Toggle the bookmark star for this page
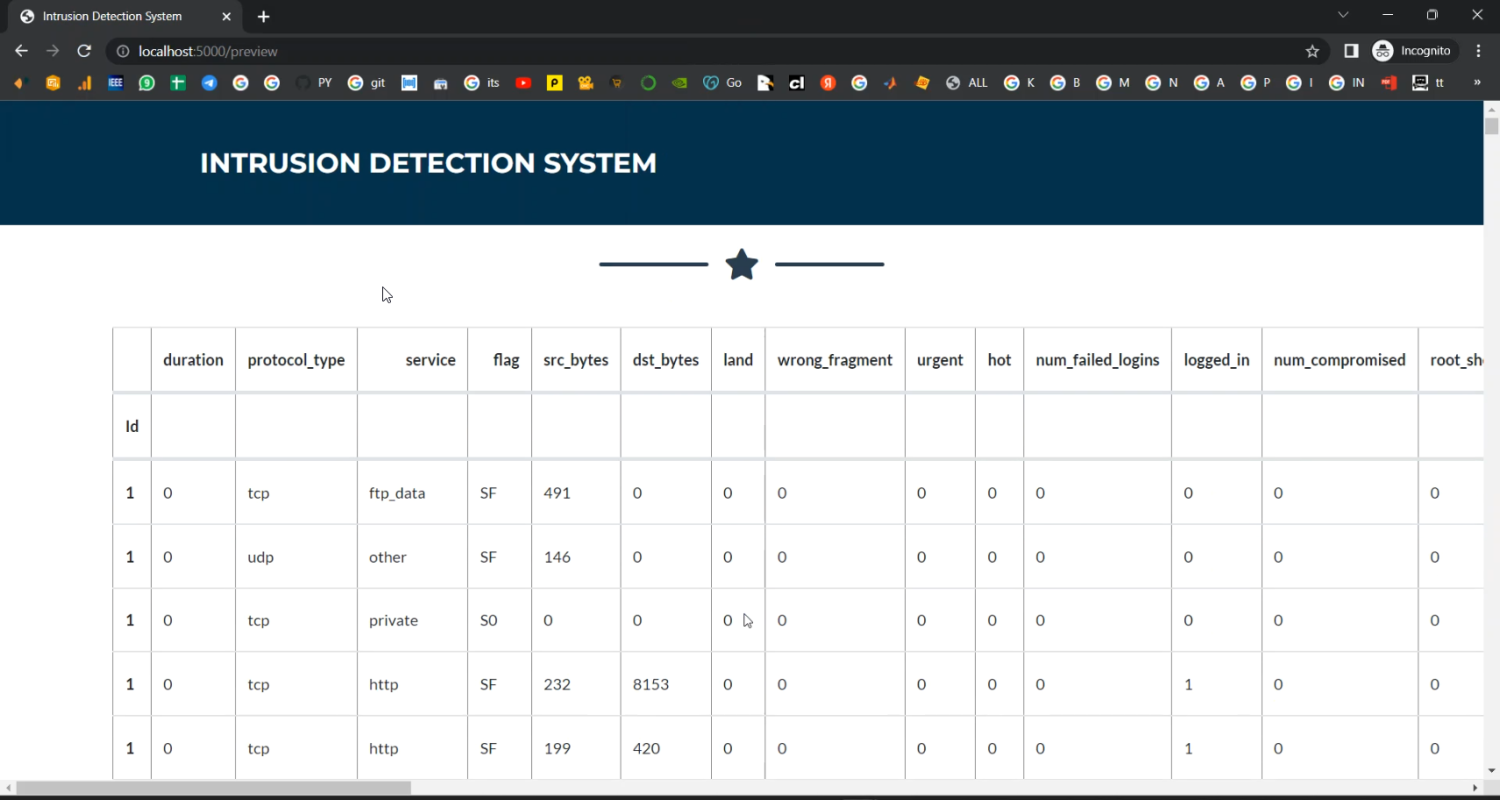Screen dimensions: 1500x800 click(1312, 50)
